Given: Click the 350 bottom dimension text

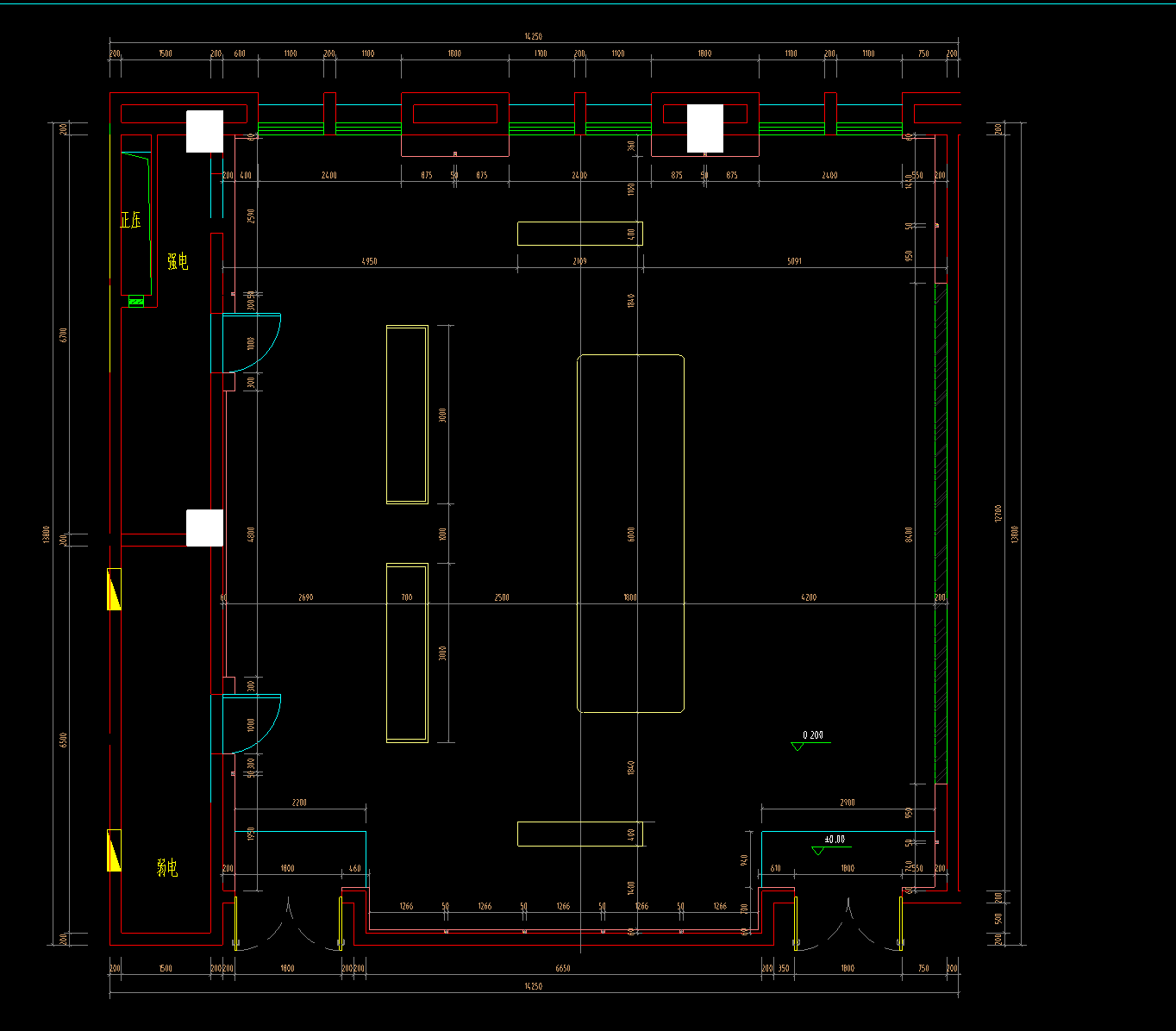Looking at the screenshot, I should click(x=784, y=969).
